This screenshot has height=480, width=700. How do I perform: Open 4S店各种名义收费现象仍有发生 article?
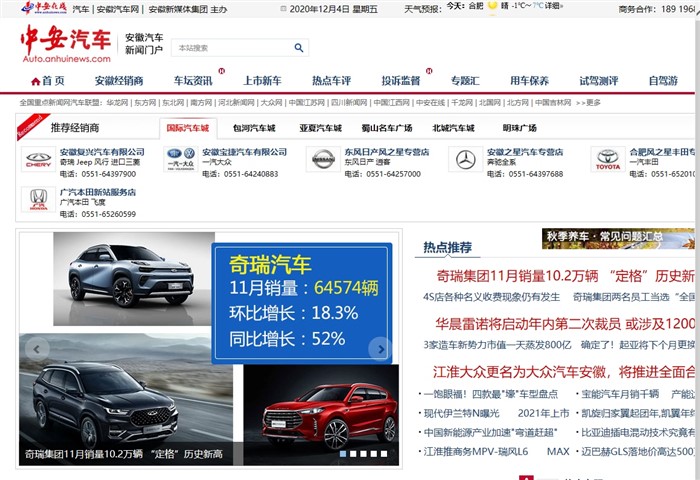pos(492,297)
